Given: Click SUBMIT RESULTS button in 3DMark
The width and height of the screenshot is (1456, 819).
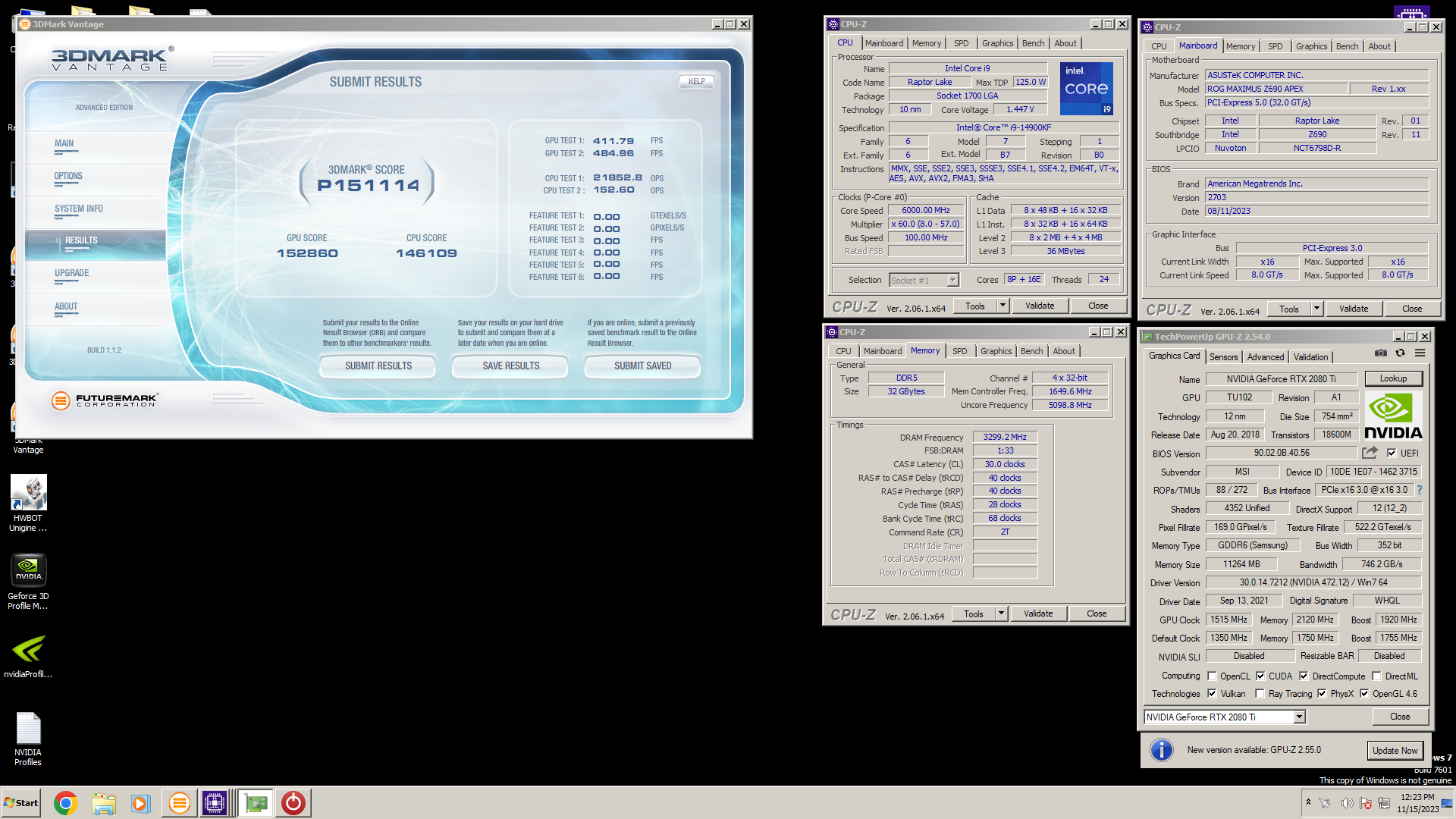Looking at the screenshot, I should coord(378,366).
